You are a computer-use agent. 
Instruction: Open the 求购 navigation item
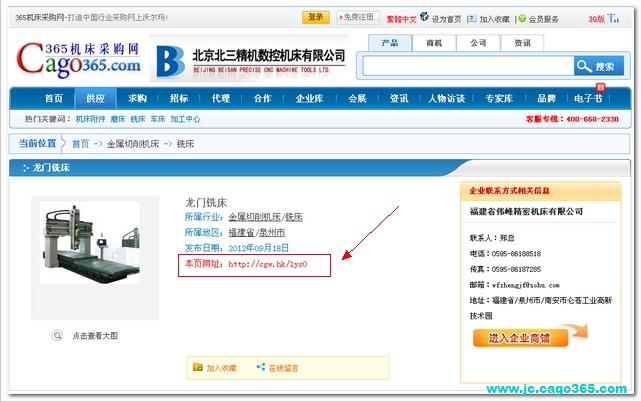tap(137, 99)
